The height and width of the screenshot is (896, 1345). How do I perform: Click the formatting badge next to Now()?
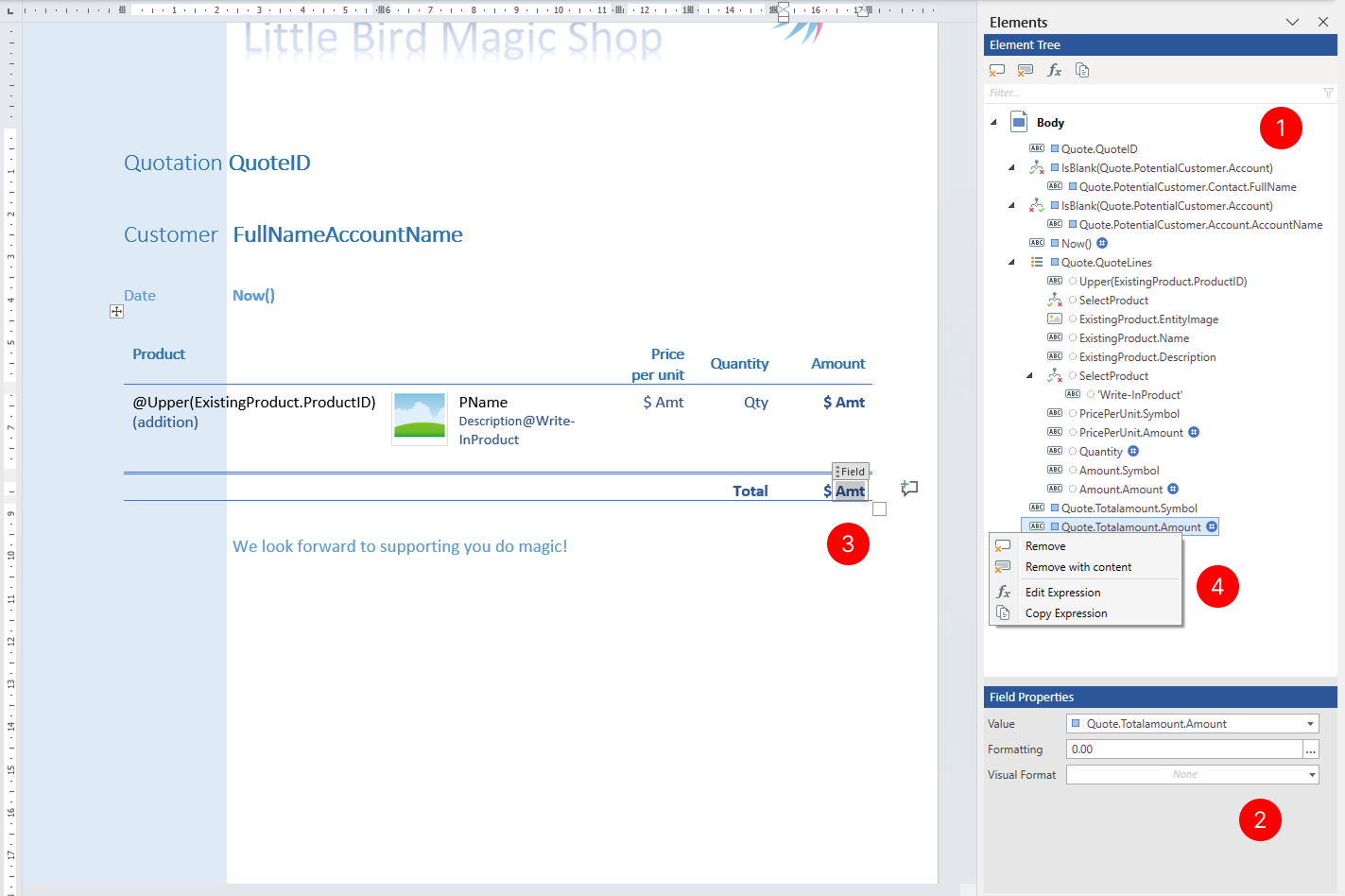(x=1102, y=243)
